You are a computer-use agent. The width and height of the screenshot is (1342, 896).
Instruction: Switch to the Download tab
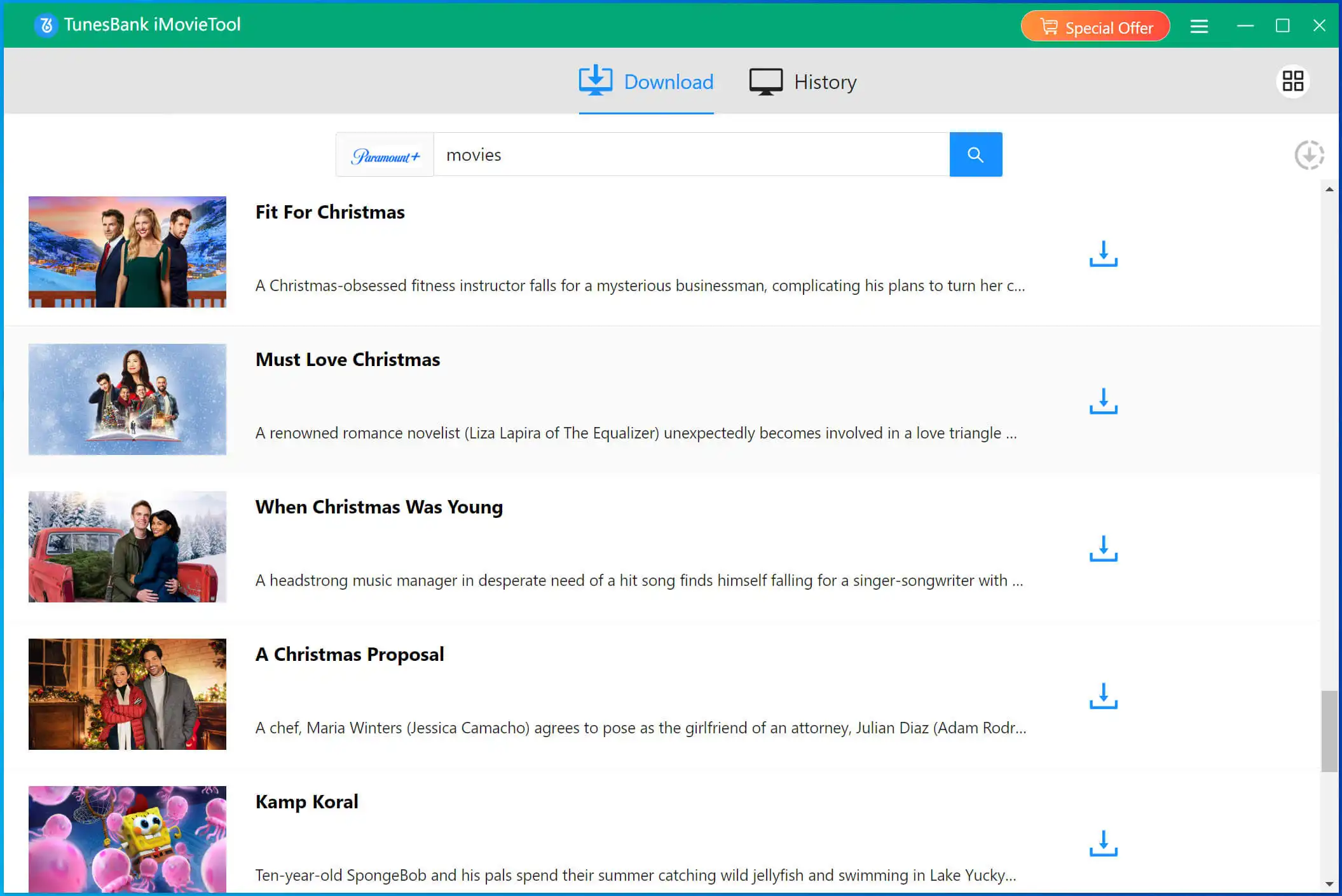(x=646, y=82)
